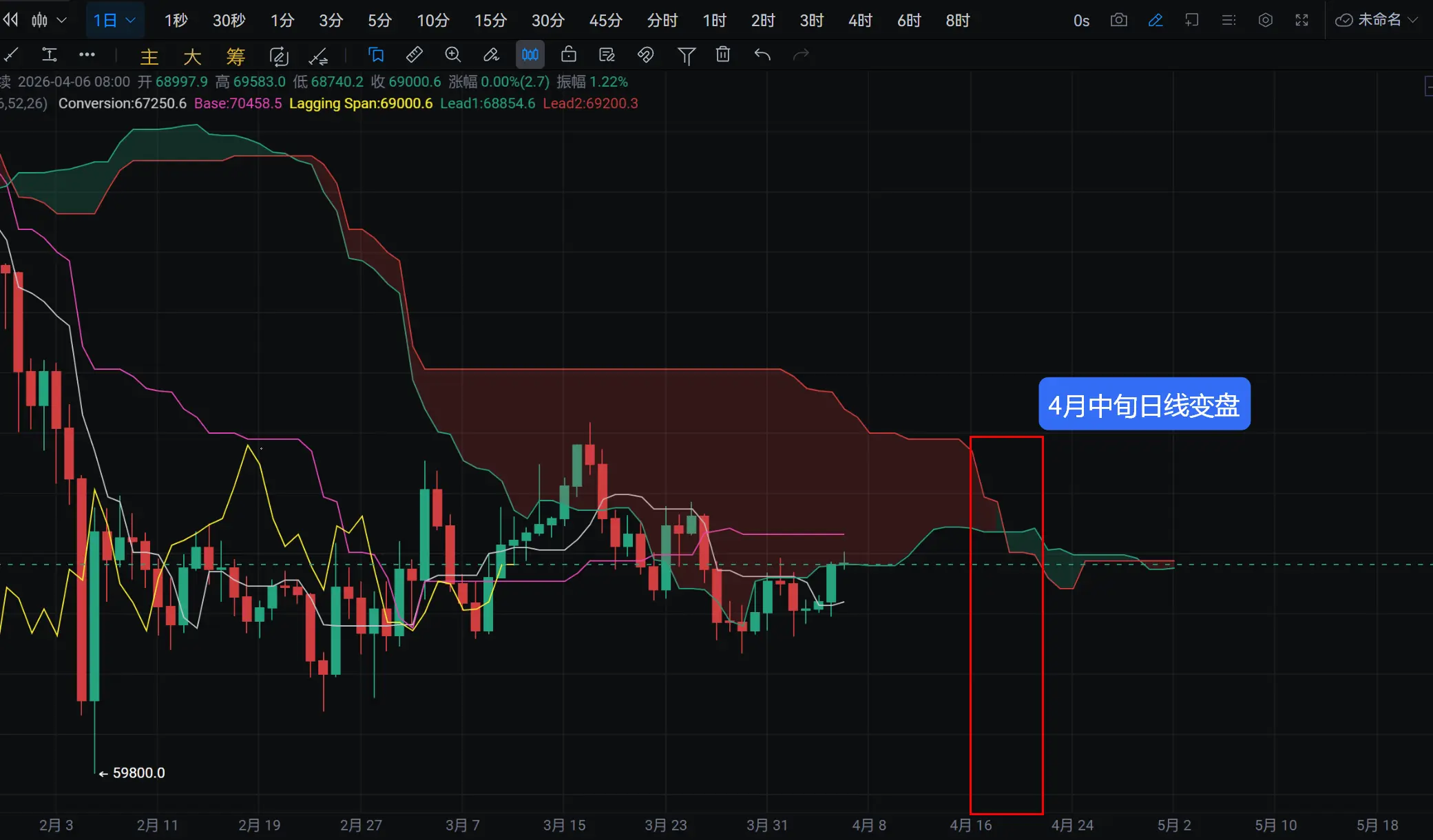Toggle the lock drawings icon

point(568,54)
